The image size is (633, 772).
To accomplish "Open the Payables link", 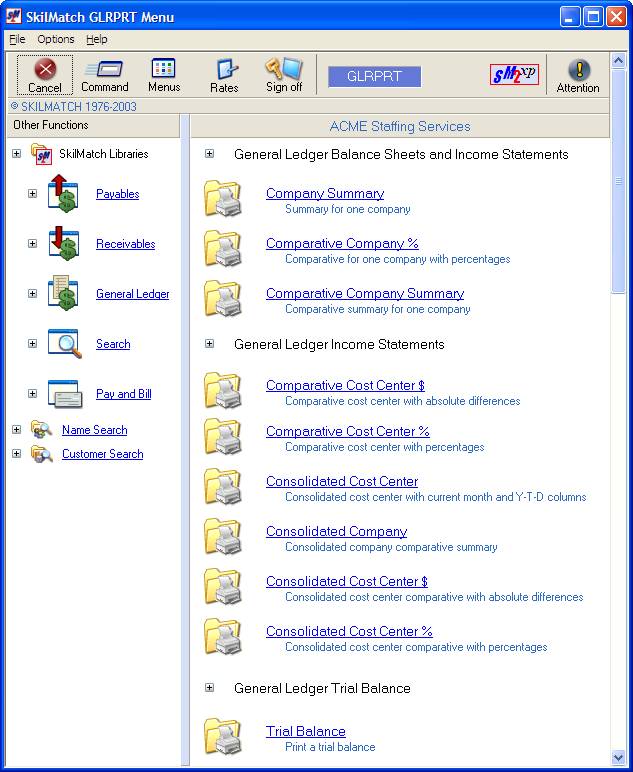I will pyautogui.click(x=118, y=194).
